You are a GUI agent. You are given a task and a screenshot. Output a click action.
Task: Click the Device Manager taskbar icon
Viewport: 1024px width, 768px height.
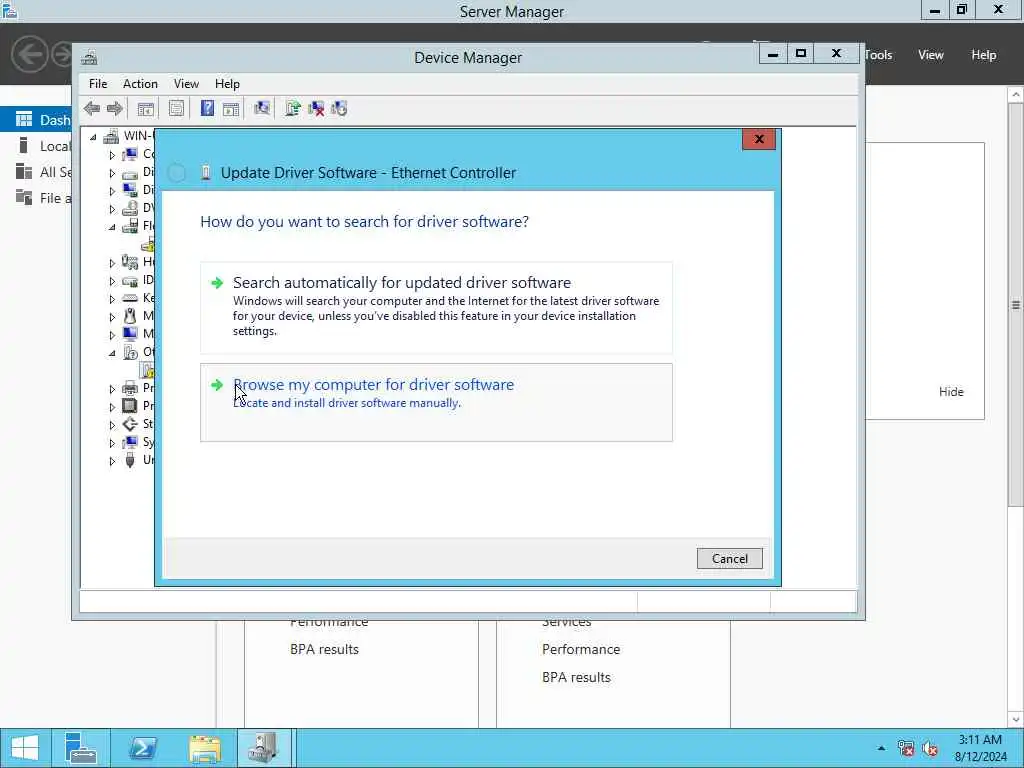pos(264,748)
